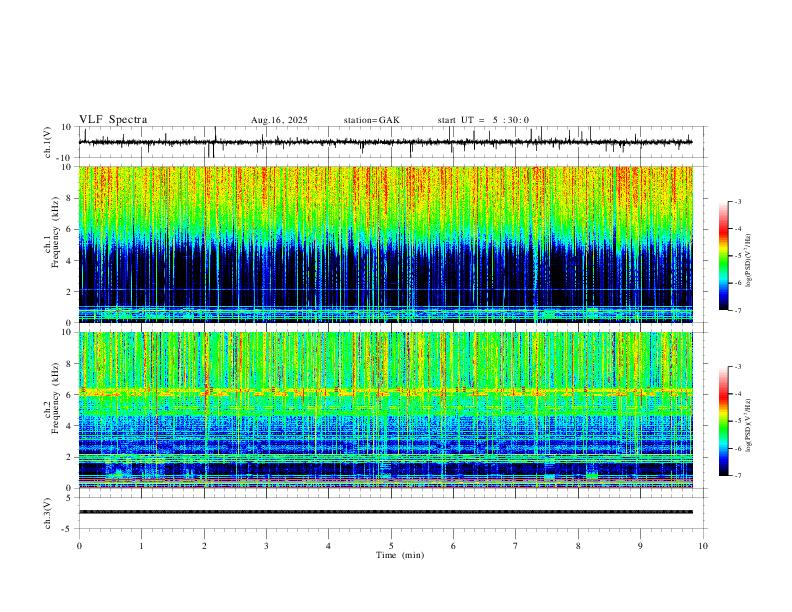Click the ch.1 color bar log(PSD) label
The height and width of the screenshot is (612, 792).
click(748, 260)
